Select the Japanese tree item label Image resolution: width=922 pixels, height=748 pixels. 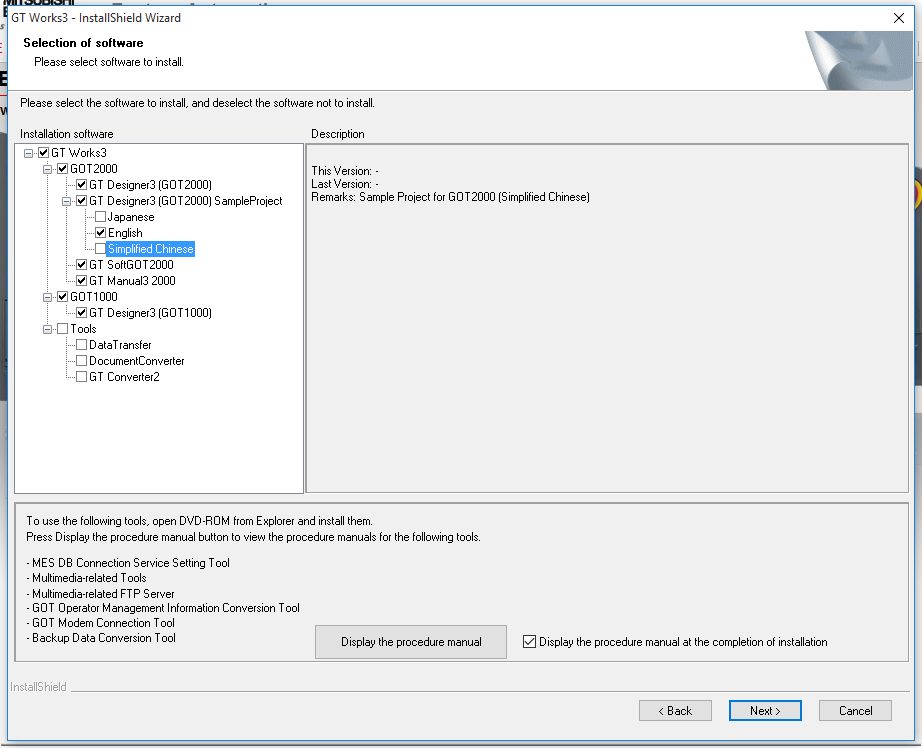131,217
